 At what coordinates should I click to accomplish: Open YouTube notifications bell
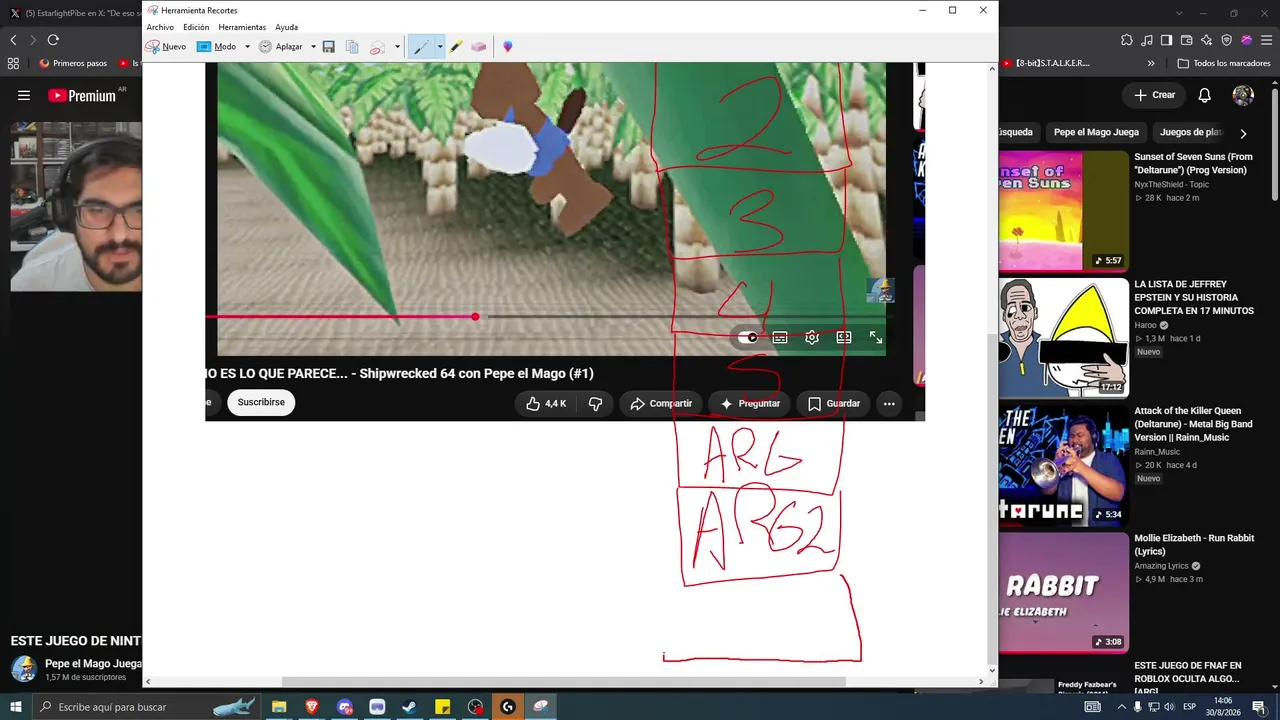coord(1205,95)
